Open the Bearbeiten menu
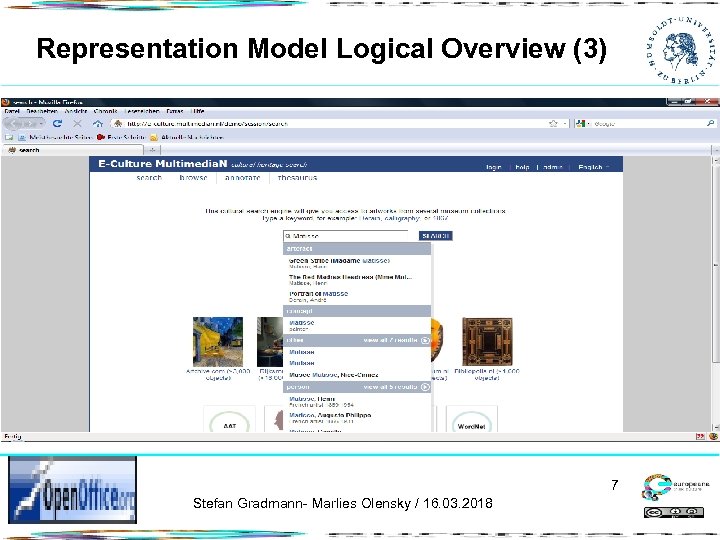720x540 pixels. point(41,111)
